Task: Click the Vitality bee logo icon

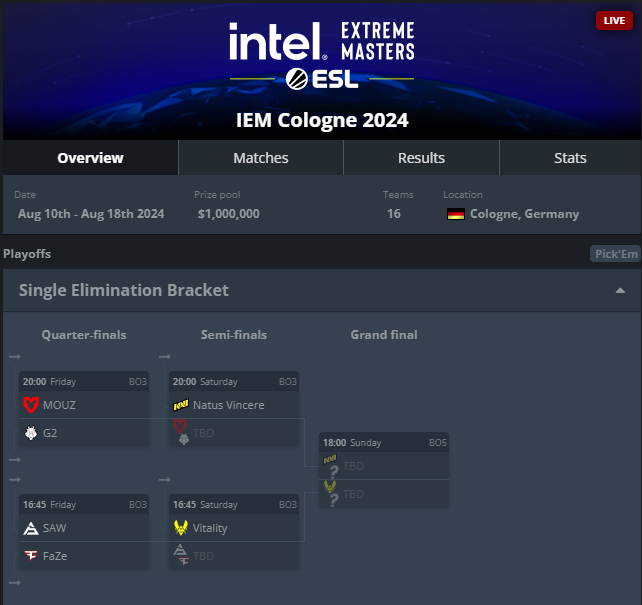Action: (x=181, y=528)
